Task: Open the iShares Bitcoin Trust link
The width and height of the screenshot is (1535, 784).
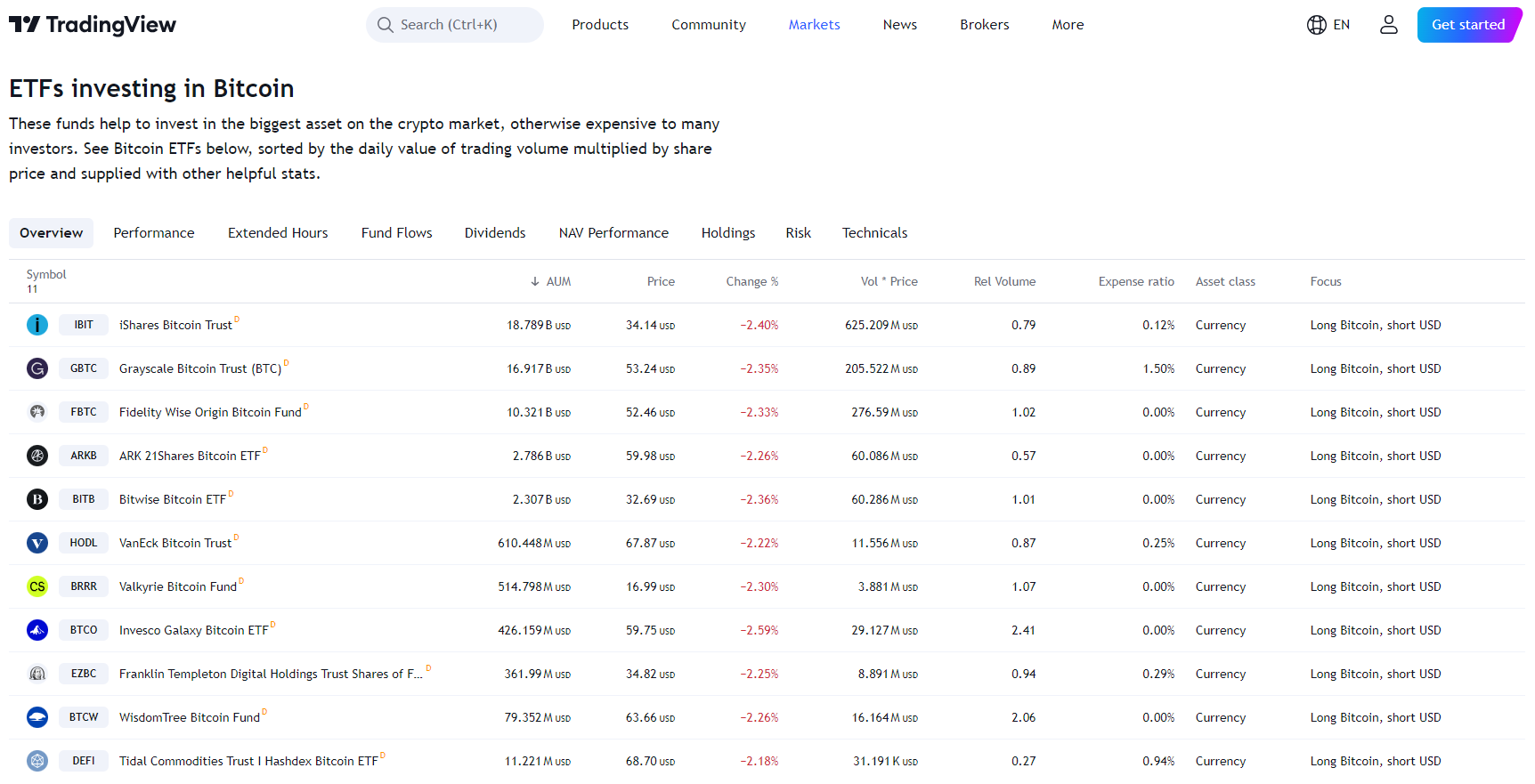Action: (x=175, y=326)
